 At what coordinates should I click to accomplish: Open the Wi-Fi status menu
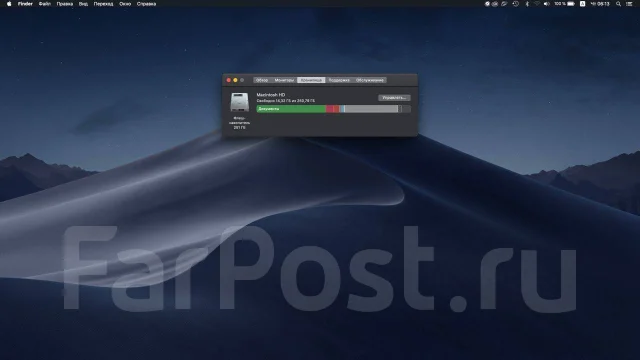[x=536, y=4]
